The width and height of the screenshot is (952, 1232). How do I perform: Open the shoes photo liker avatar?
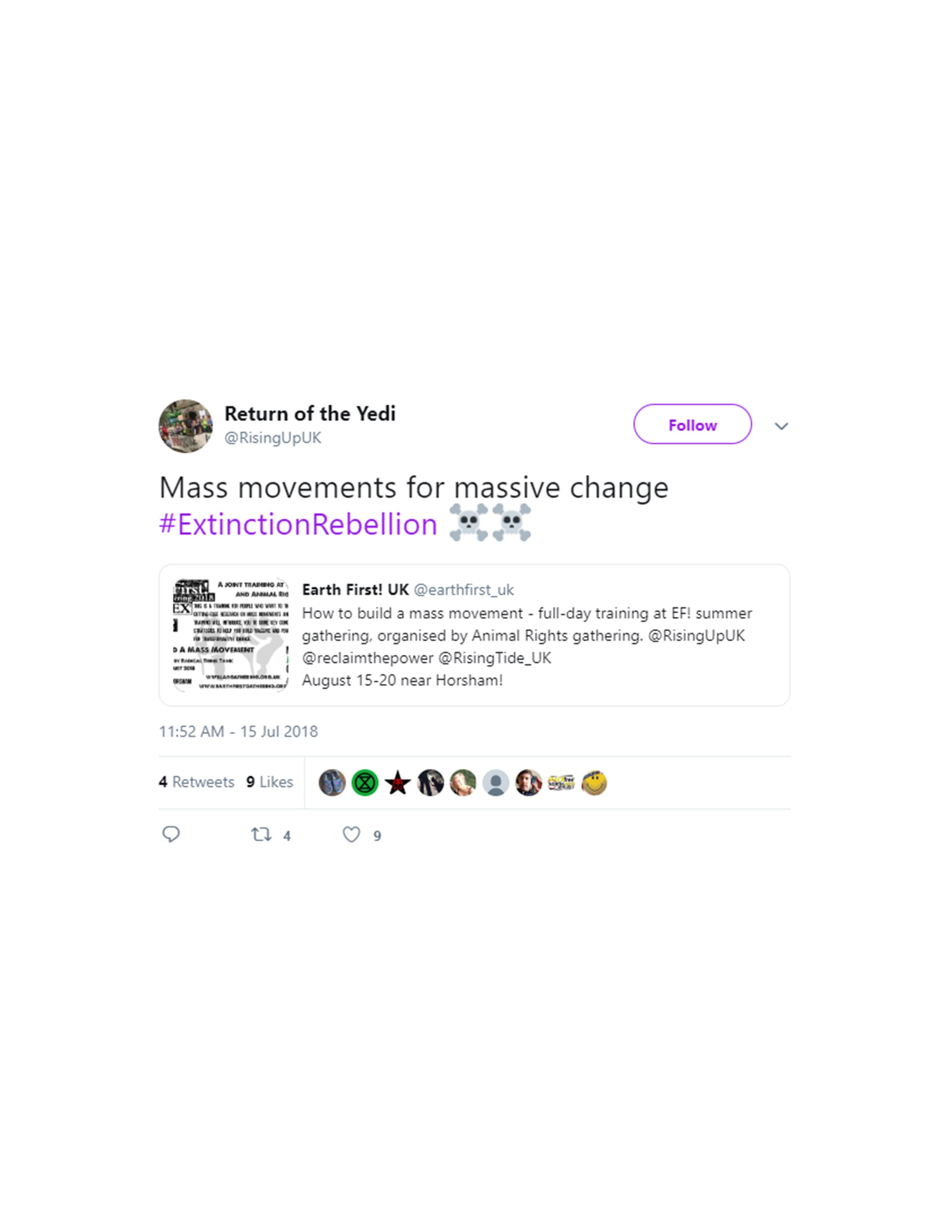click(x=332, y=783)
